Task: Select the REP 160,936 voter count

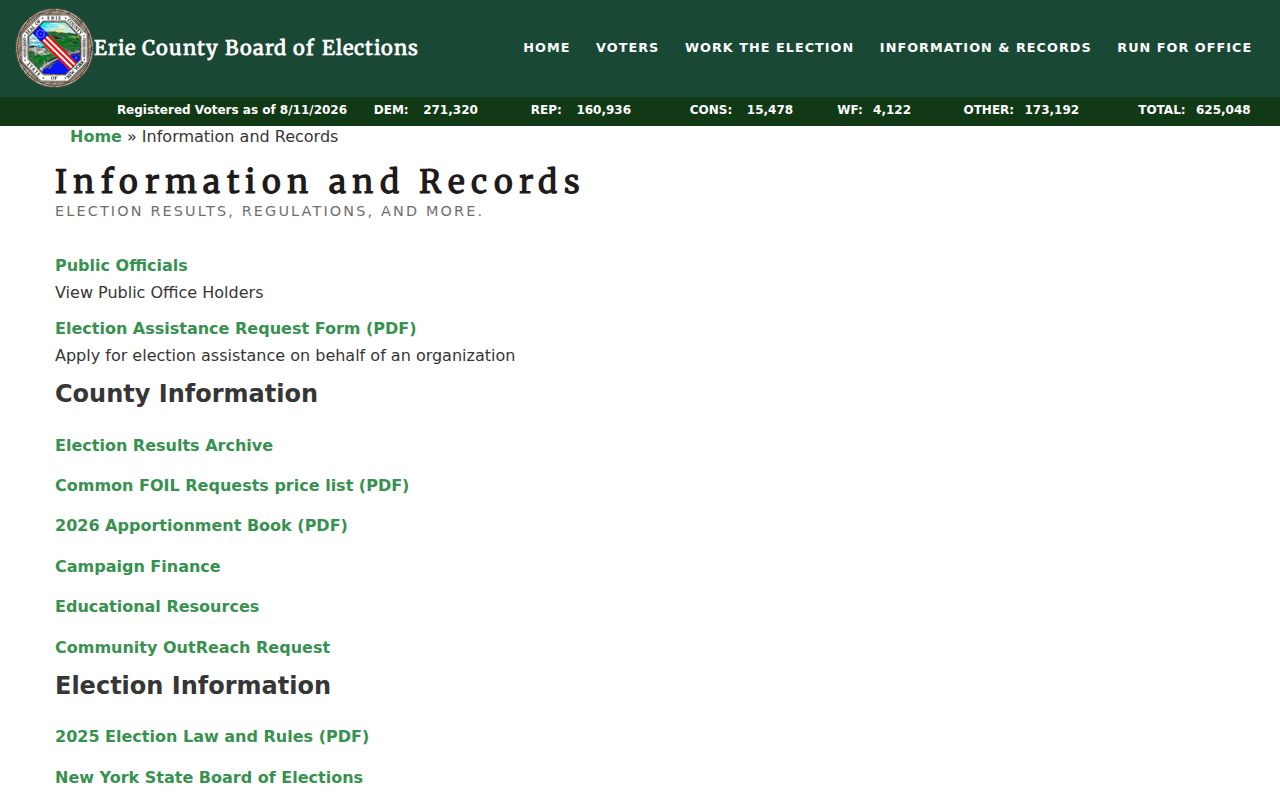Action: point(581,110)
